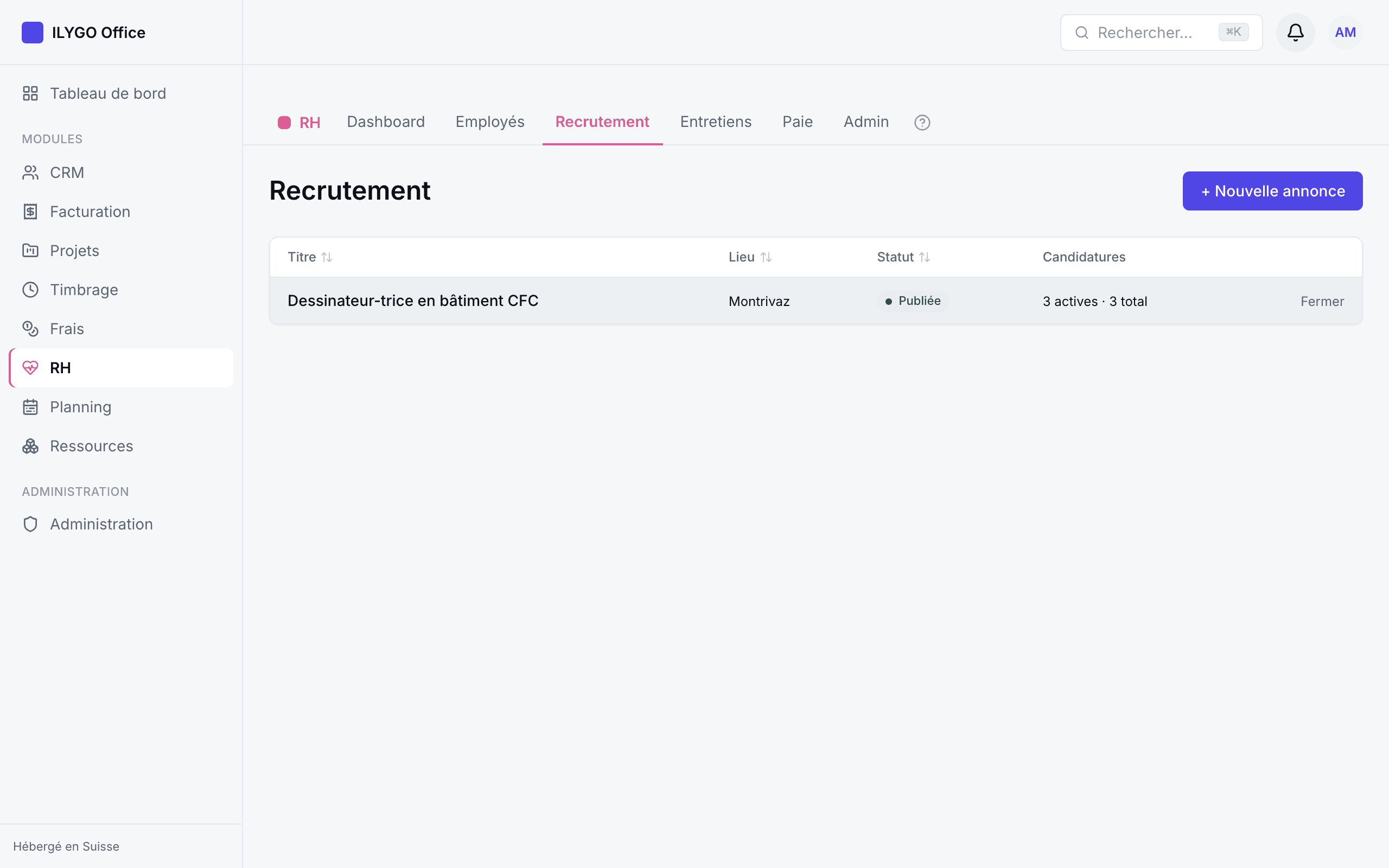Click the pink RH module badge
Screen dimensions: 1389x868
click(284, 122)
